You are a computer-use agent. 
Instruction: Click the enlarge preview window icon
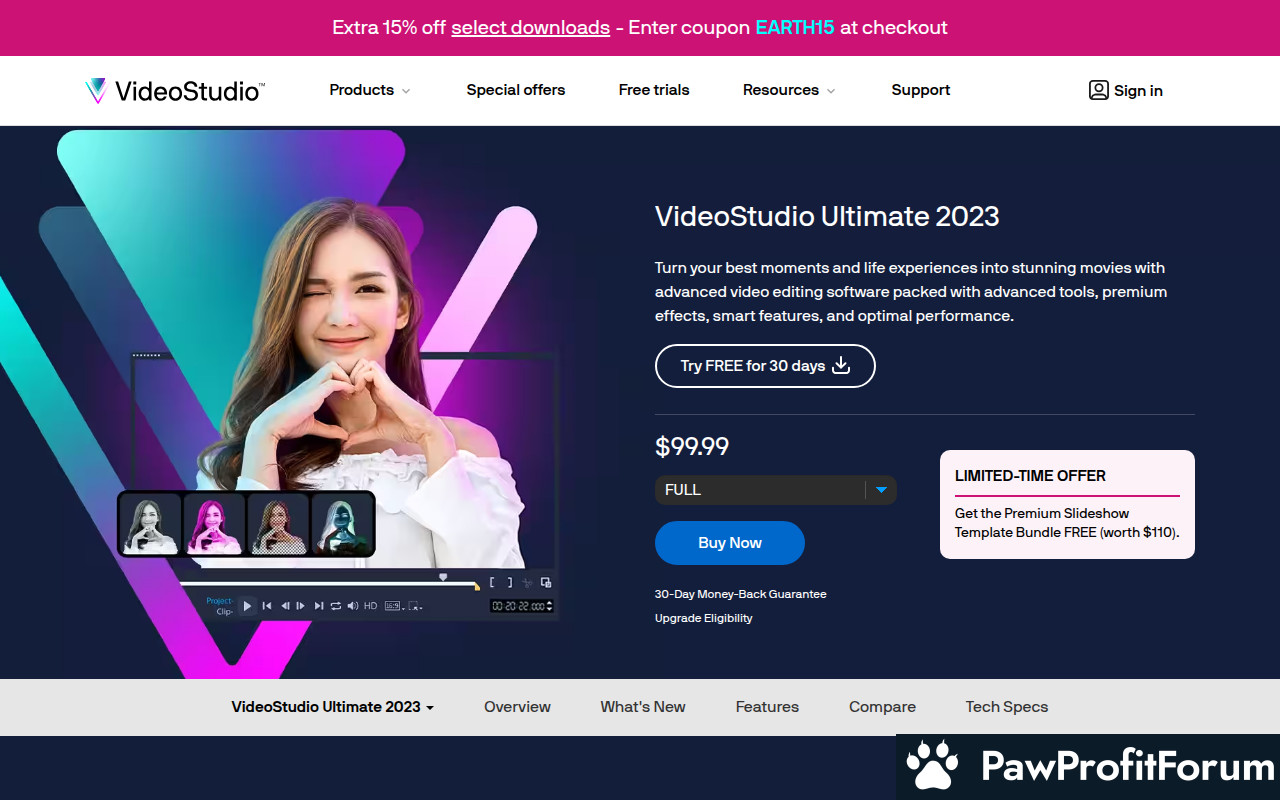[546, 582]
